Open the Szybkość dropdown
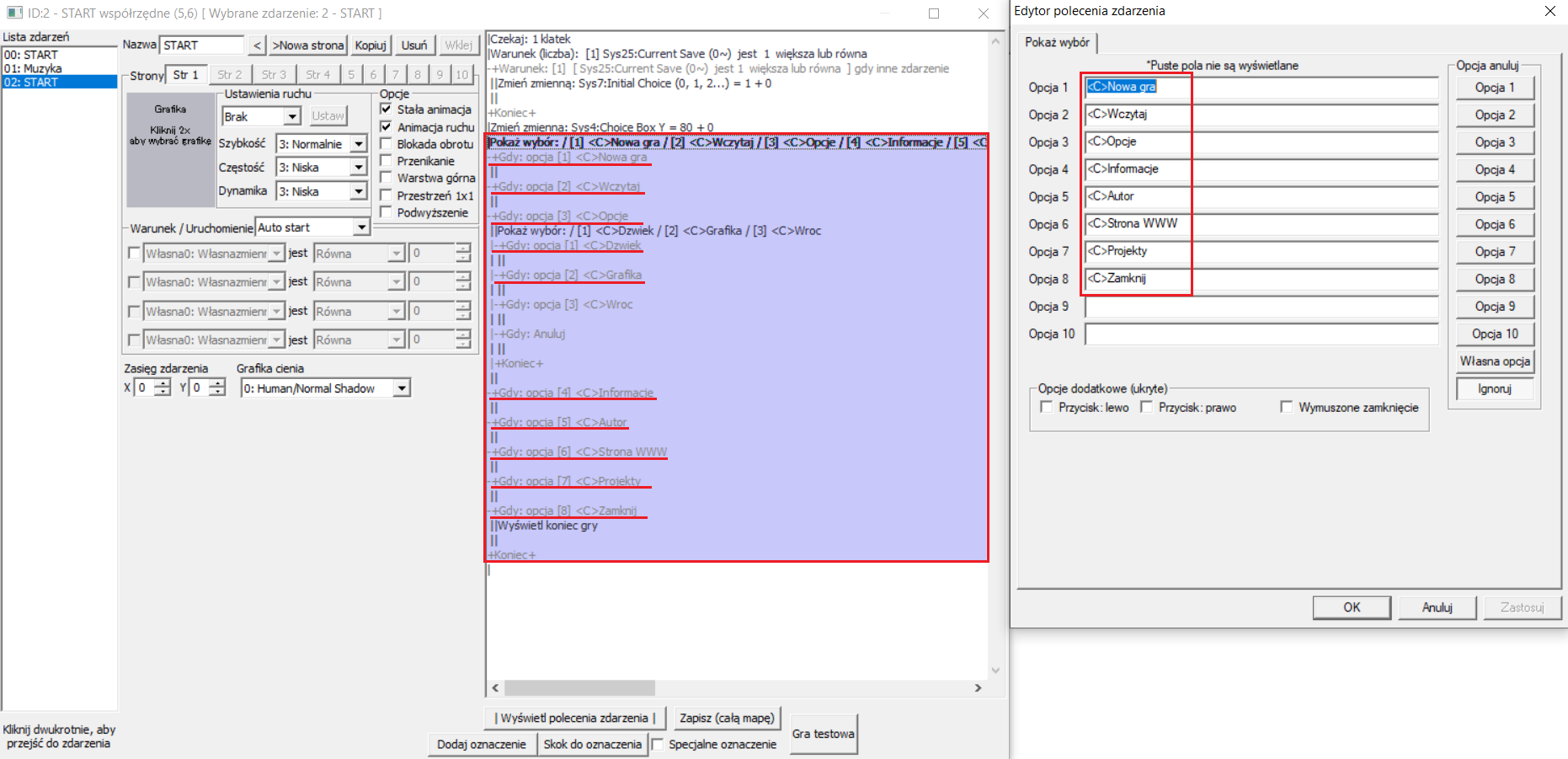 tap(359, 144)
